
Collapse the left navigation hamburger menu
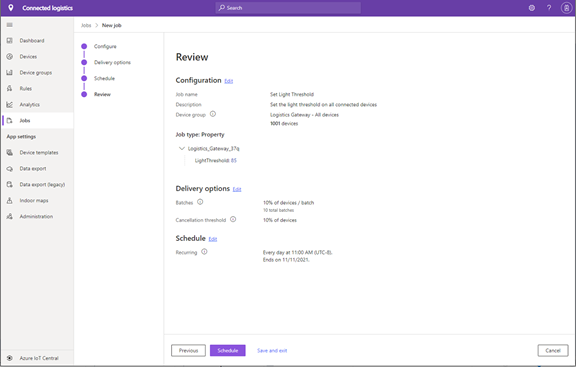(x=10, y=25)
